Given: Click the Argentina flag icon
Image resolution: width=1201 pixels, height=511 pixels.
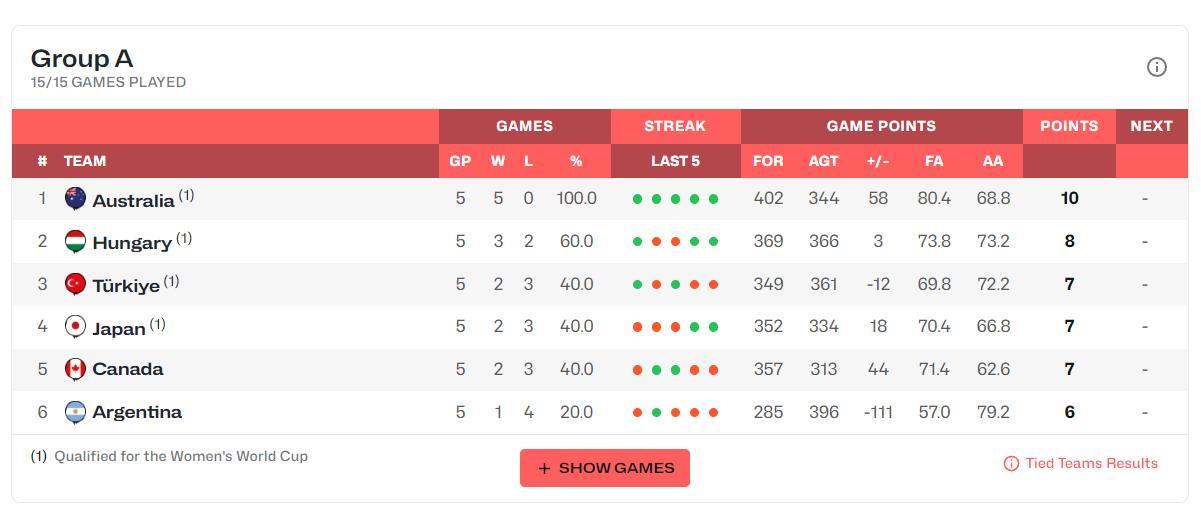Looking at the screenshot, I should 75,412.
